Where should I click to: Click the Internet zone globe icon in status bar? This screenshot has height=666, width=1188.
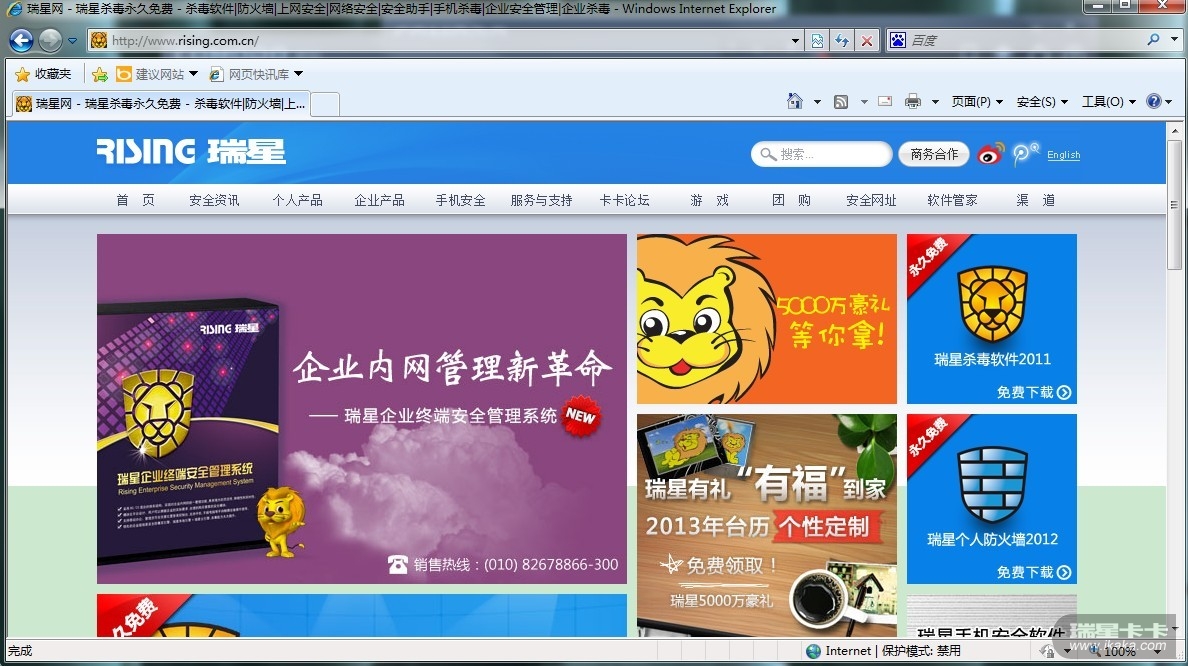coord(814,651)
